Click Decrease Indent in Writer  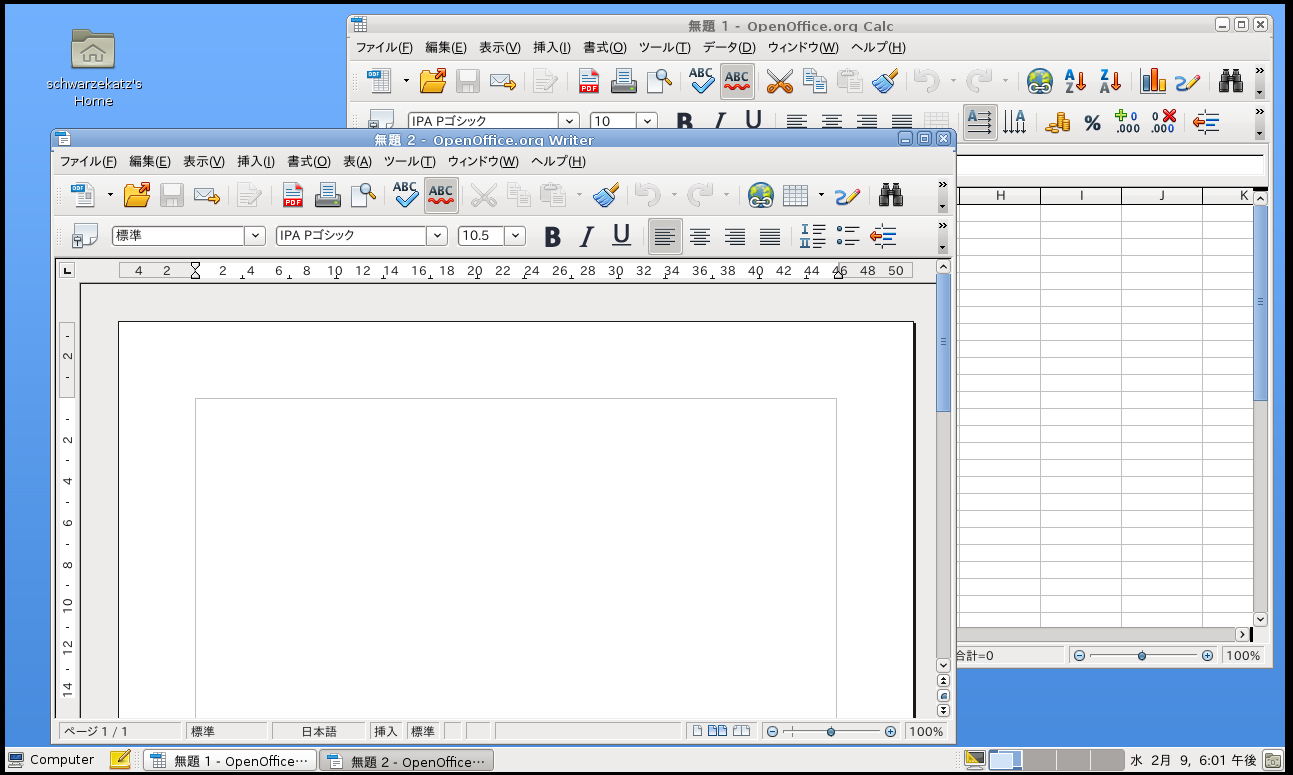click(x=883, y=236)
